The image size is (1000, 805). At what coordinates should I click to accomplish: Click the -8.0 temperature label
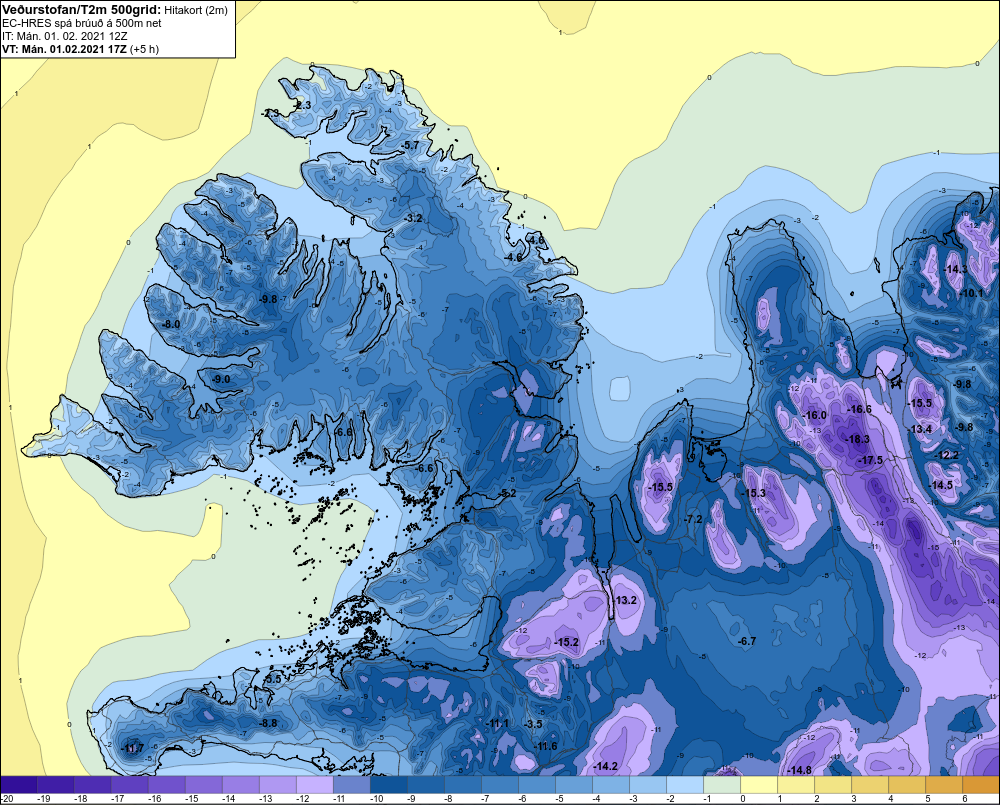click(x=170, y=324)
